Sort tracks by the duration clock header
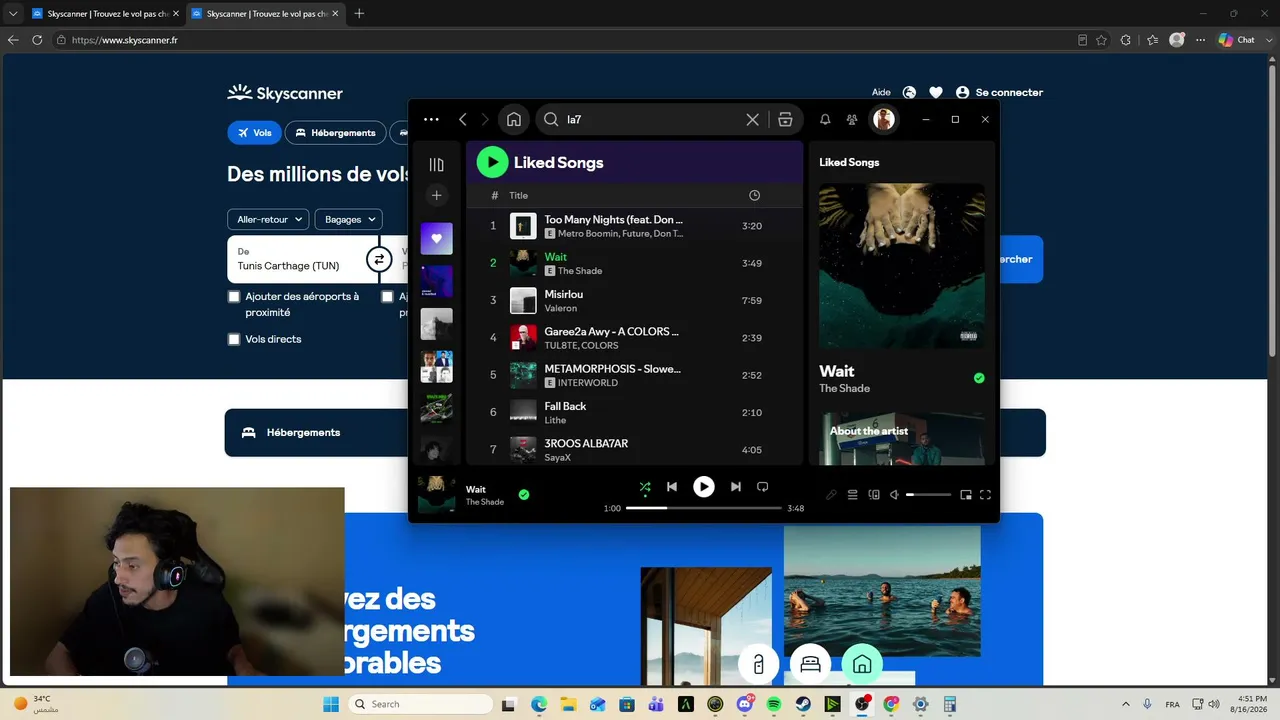 [754, 195]
